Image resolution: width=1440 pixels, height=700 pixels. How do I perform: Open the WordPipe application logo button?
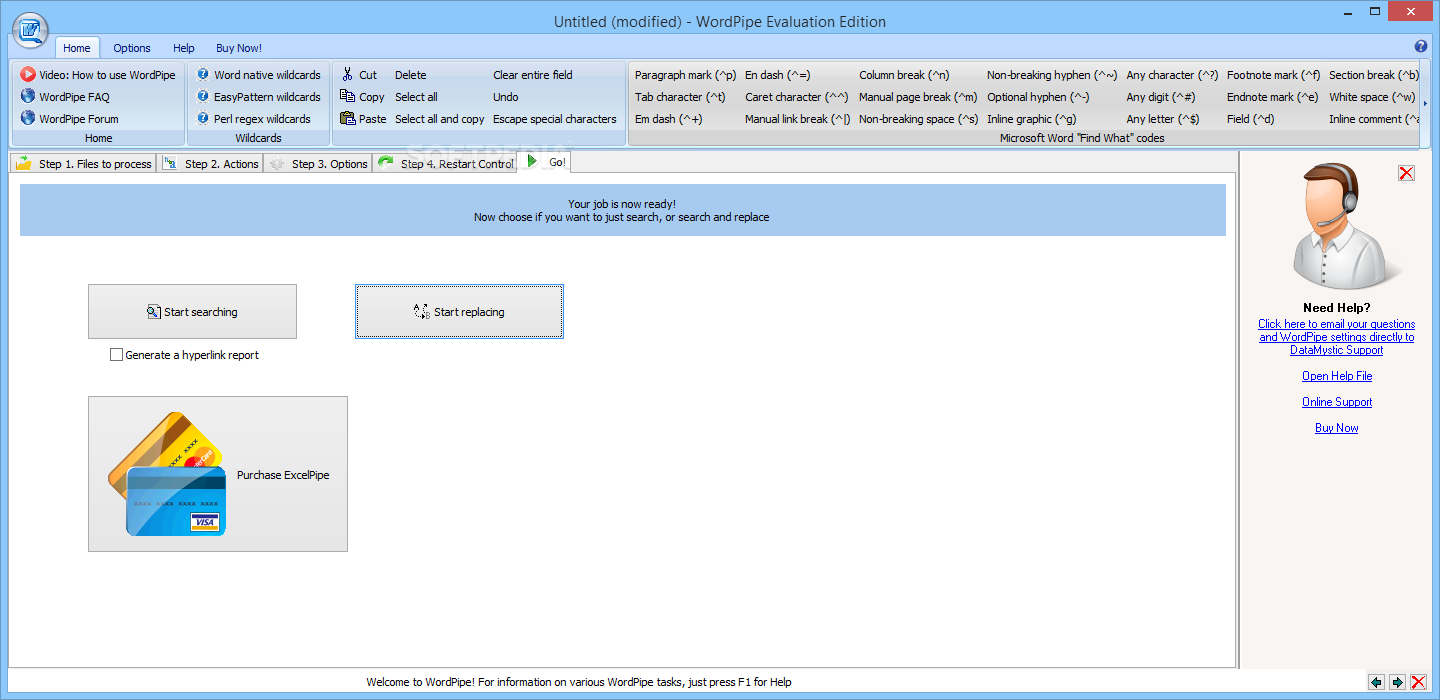[x=30, y=30]
